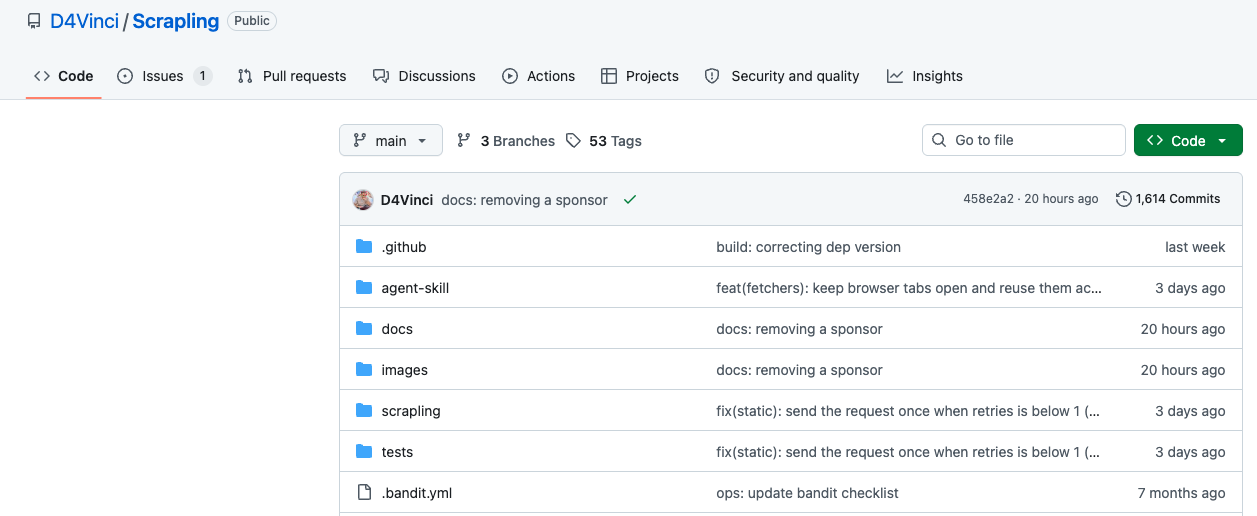Click the folder icon for docs
This screenshot has height=516, width=1257.
[364, 329]
